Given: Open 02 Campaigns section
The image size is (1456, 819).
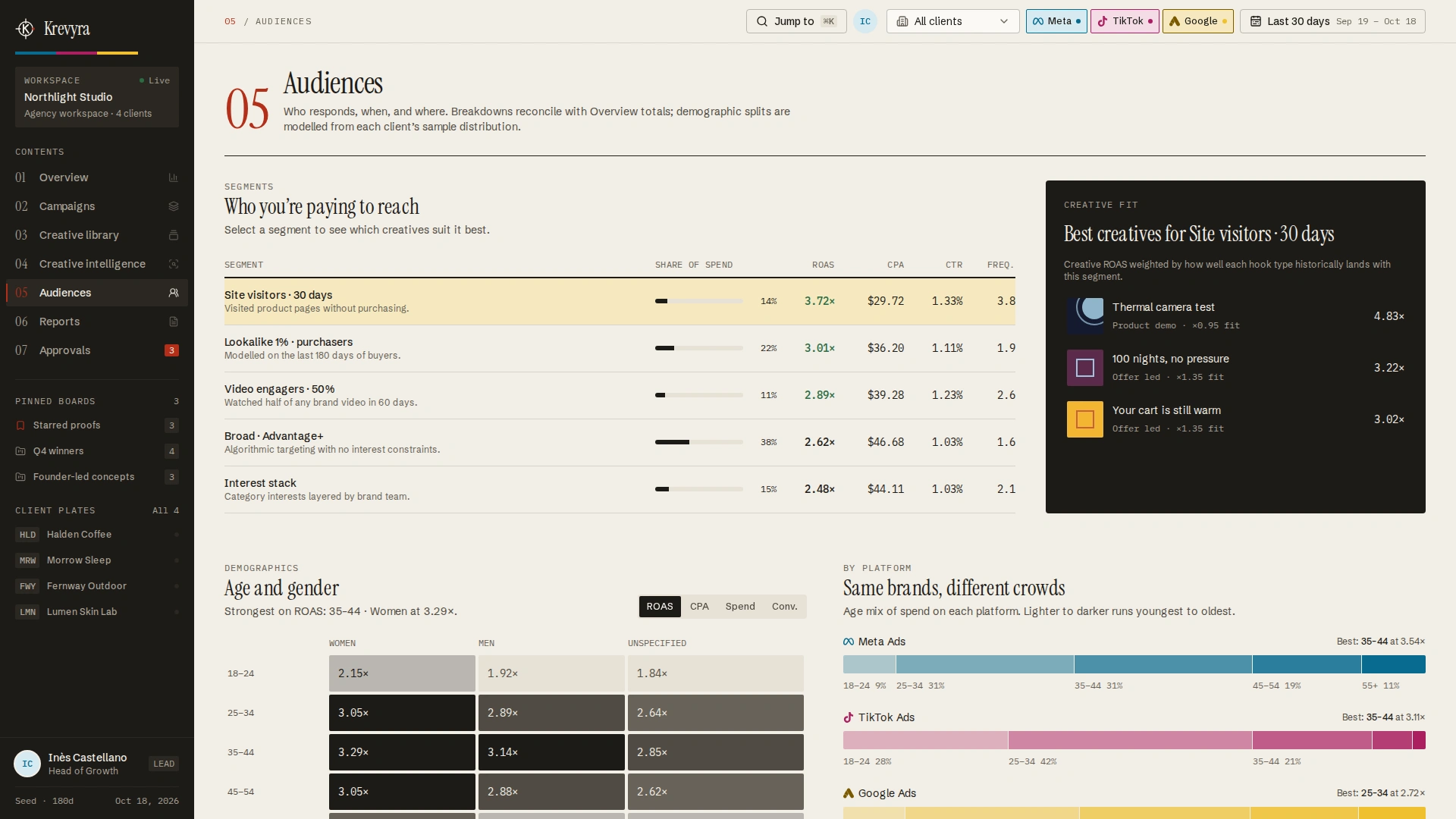Looking at the screenshot, I should pos(97,206).
